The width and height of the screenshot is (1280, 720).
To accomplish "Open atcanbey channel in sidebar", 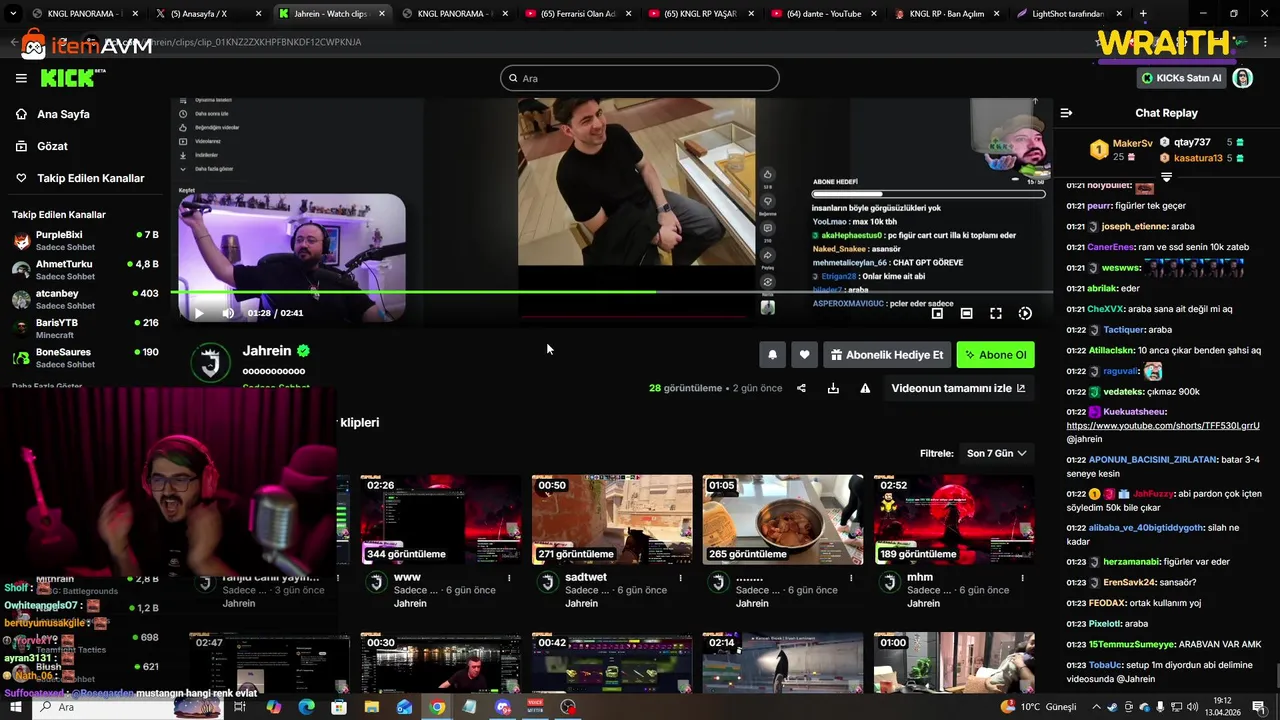I will click(x=85, y=299).
